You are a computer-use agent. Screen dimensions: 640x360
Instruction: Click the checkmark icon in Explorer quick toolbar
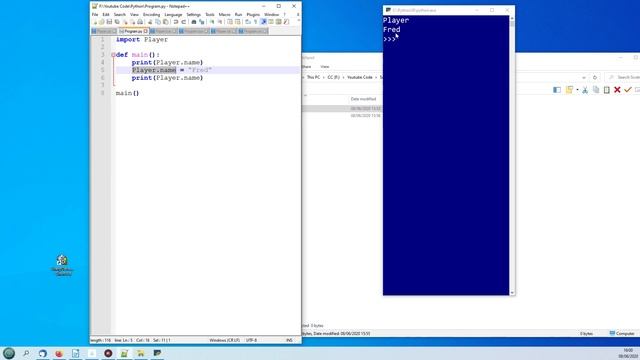[x=628, y=90]
